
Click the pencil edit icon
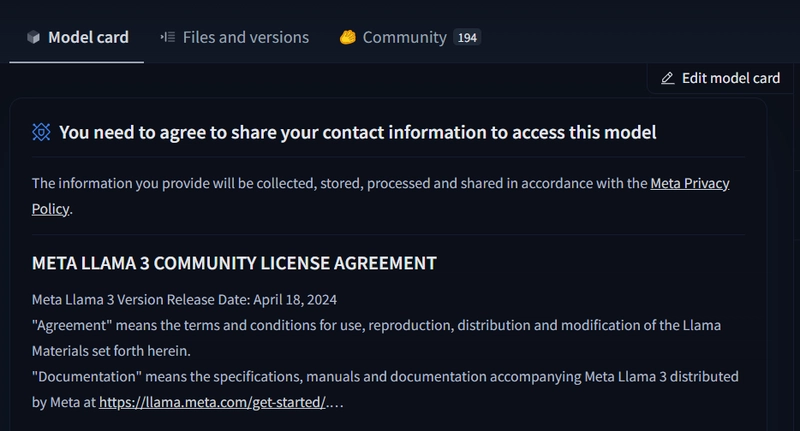click(x=667, y=78)
